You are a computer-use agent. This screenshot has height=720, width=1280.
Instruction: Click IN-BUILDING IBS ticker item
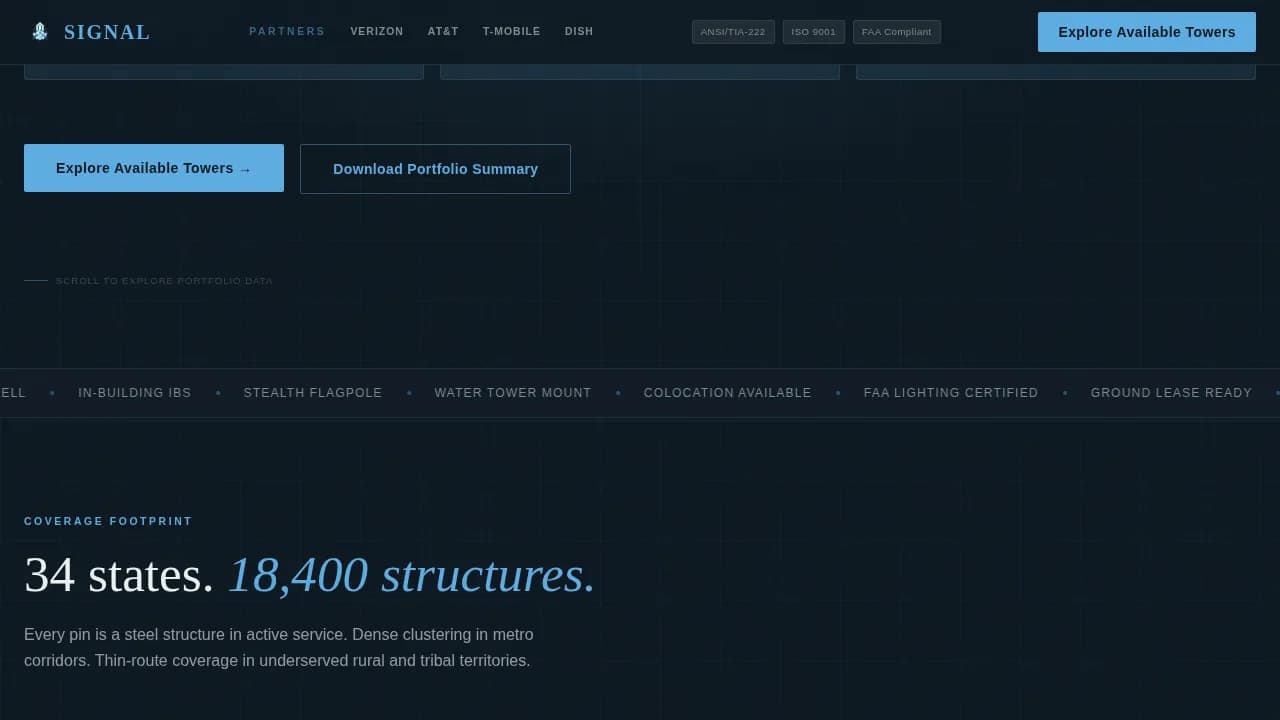(x=135, y=393)
